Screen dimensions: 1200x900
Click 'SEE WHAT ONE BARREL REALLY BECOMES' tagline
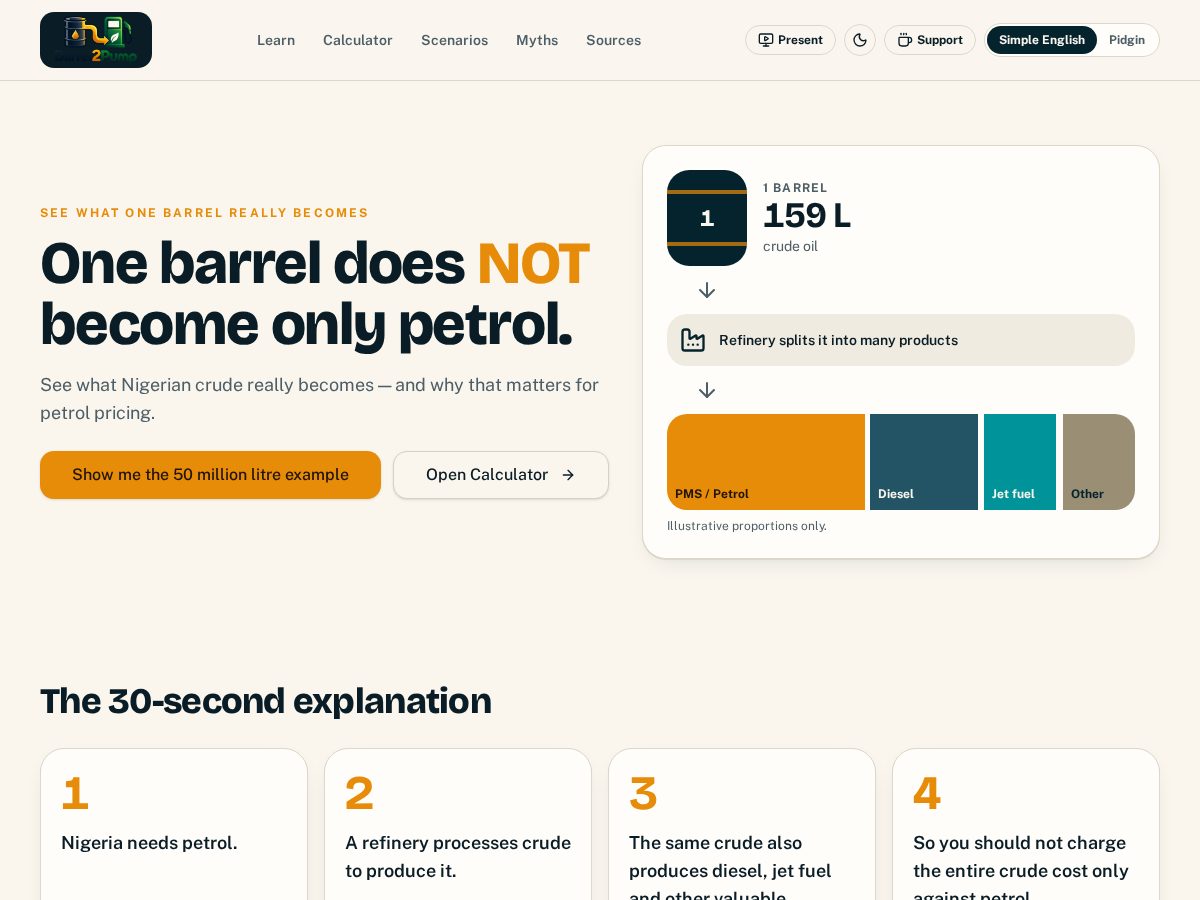(x=205, y=213)
